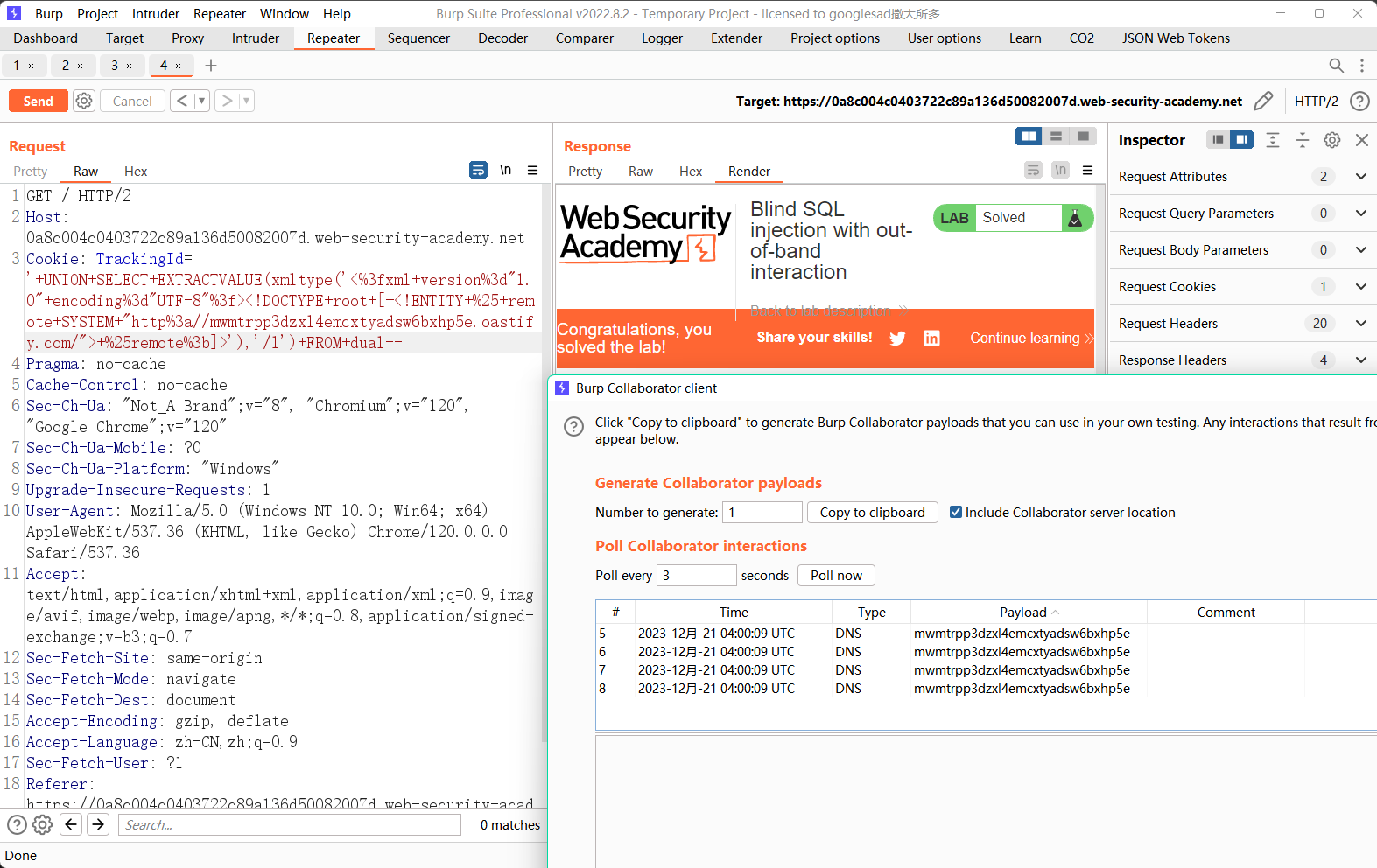The height and width of the screenshot is (868, 1377).
Task: Go to previous search match arrow
Action: tap(72, 824)
